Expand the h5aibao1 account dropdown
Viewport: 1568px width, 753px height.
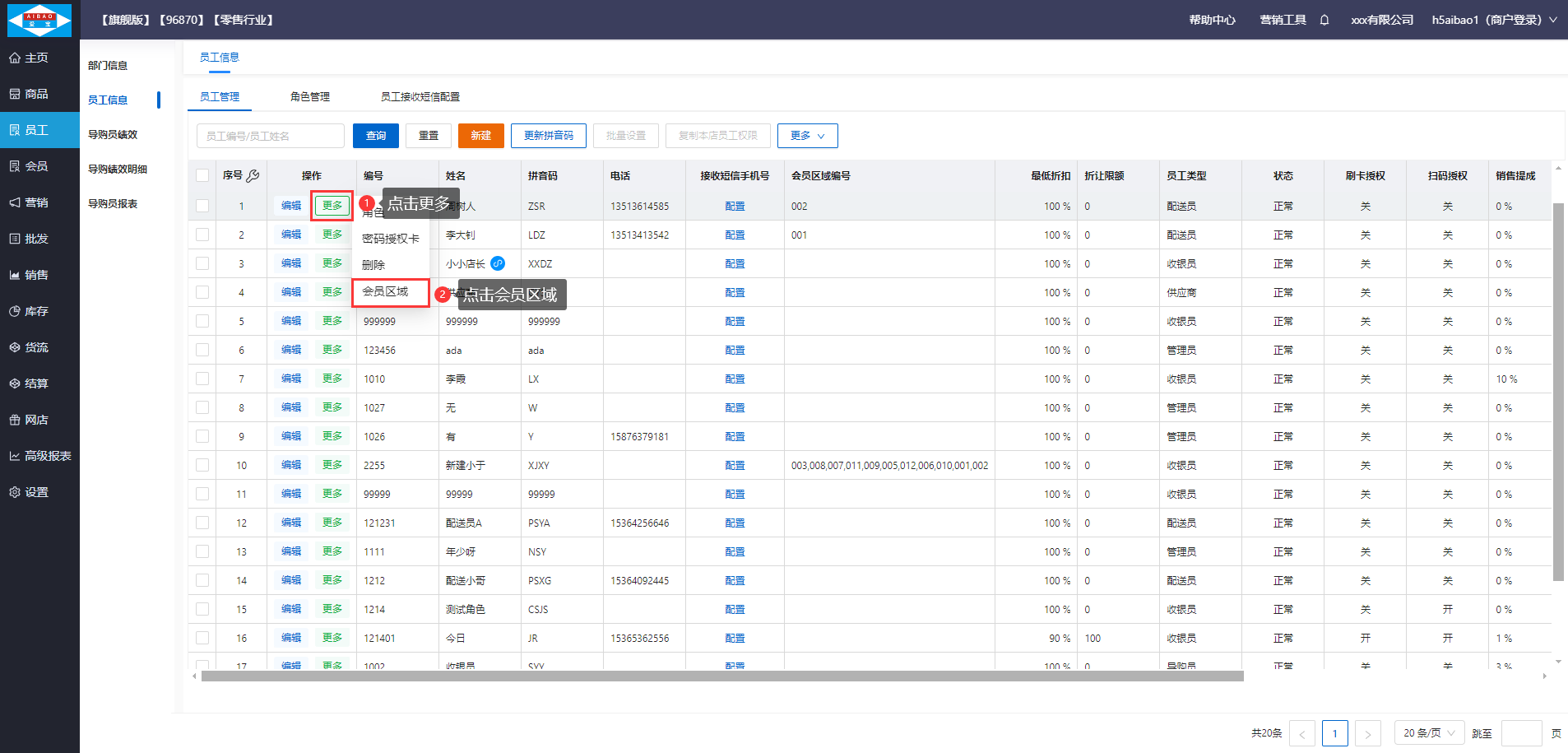pos(1494,20)
